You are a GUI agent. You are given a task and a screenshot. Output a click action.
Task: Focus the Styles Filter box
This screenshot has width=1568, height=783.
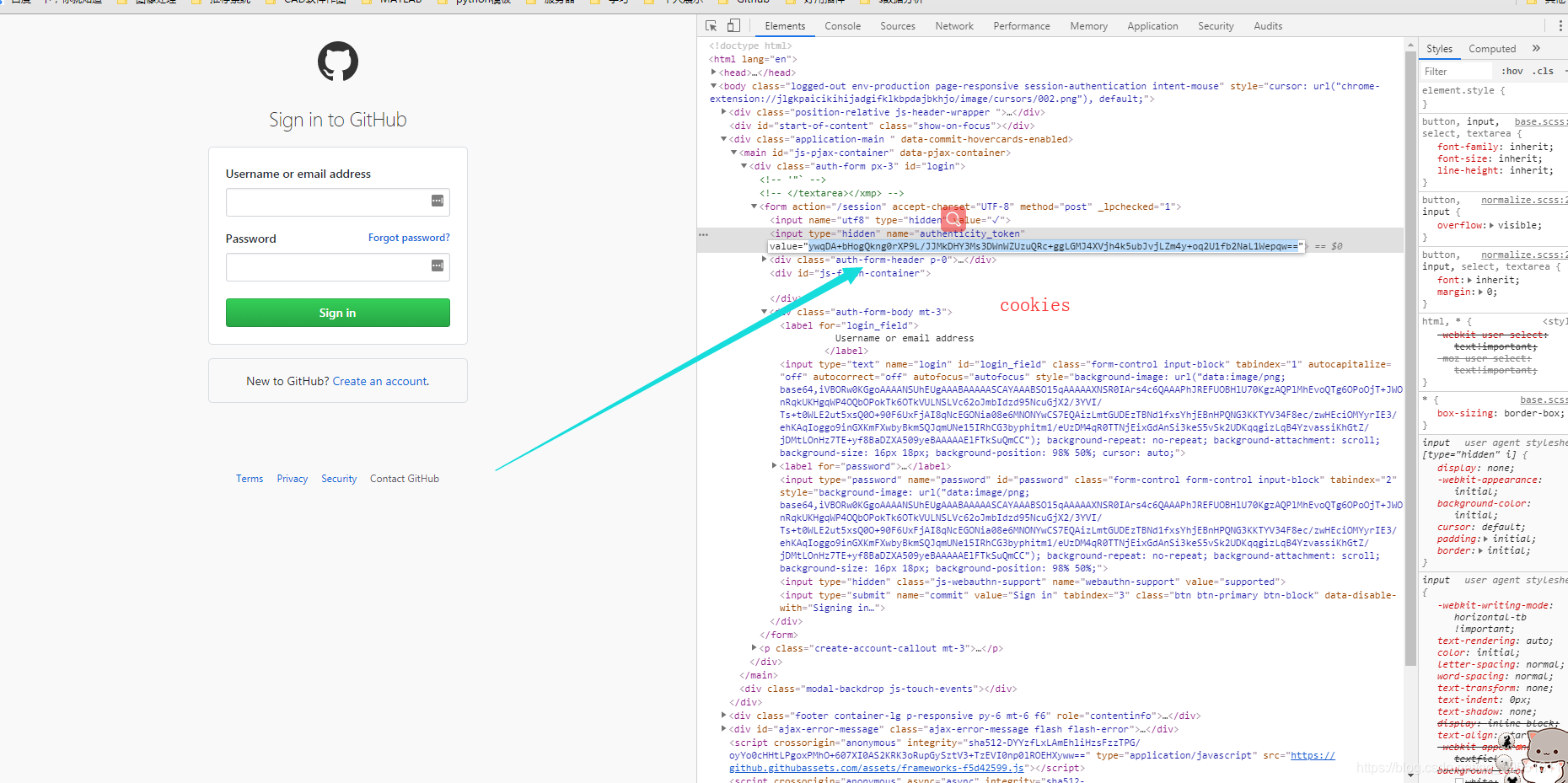pyautogui.click(x=1457, y=72)
